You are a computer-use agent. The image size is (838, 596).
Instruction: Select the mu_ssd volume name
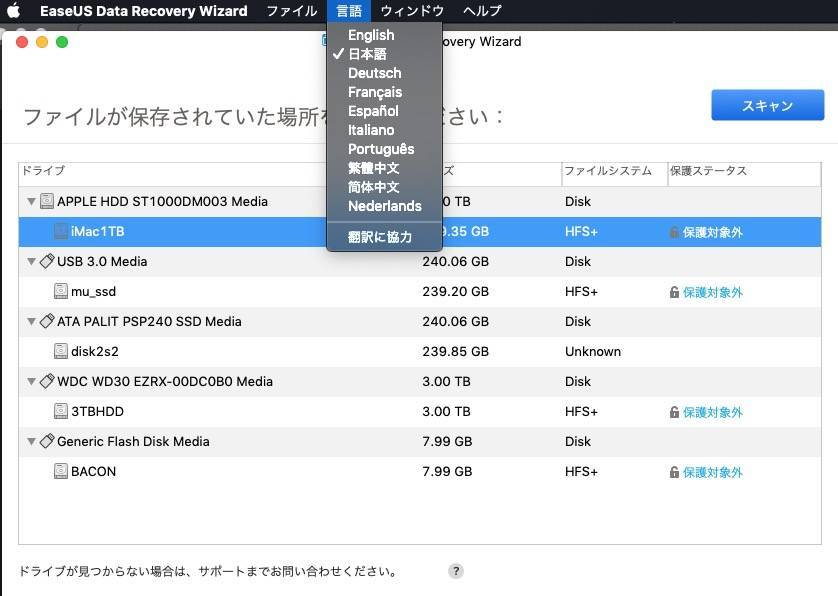[94, 291]
